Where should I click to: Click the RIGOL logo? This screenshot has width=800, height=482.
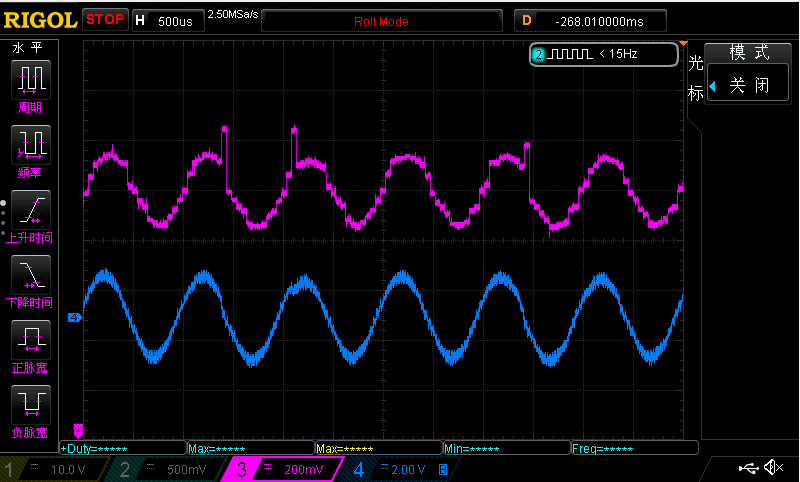tap(40, 20)
